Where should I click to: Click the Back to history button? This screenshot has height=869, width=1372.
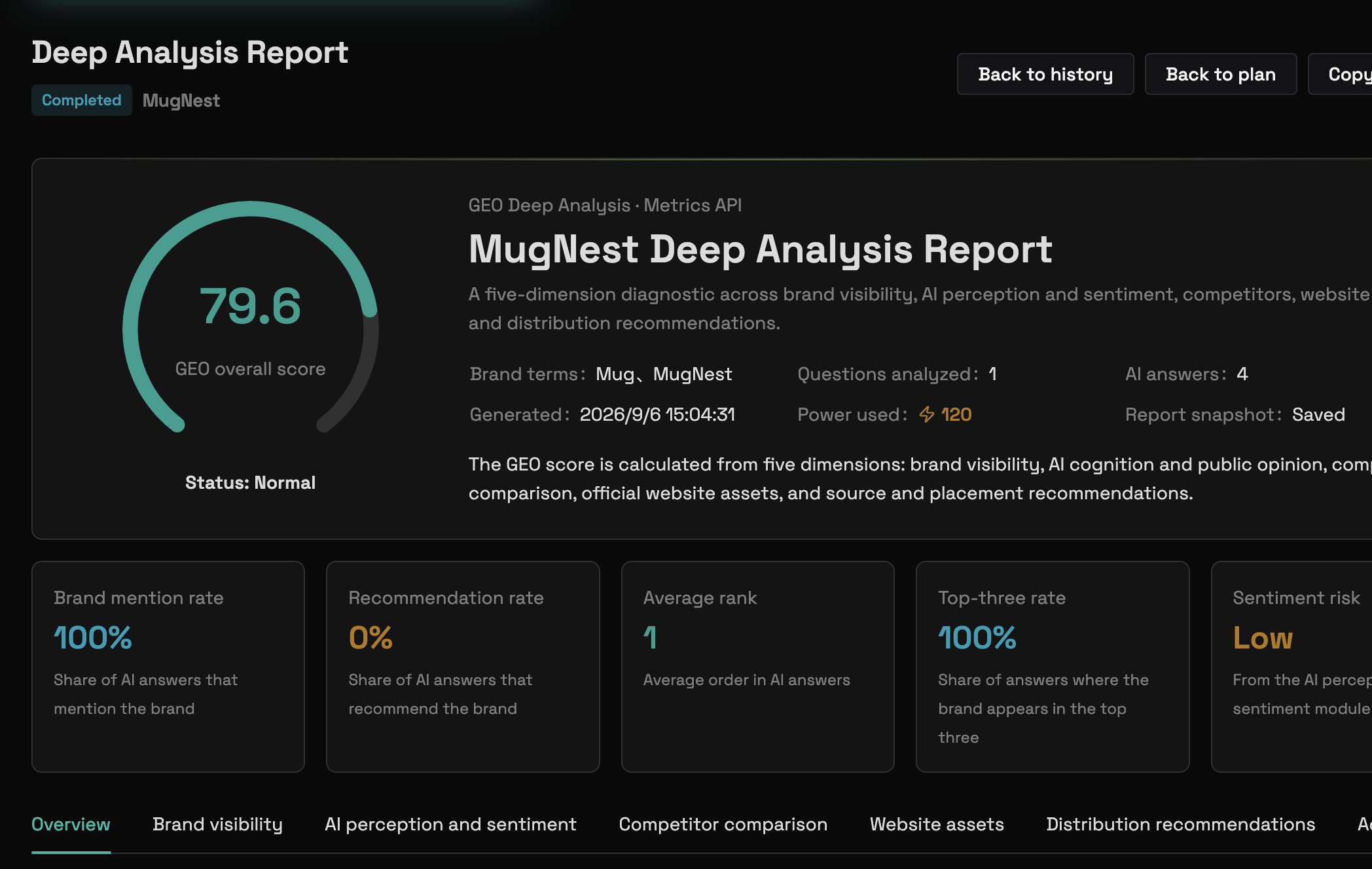pyautogui.click(x=1045, y=74)
